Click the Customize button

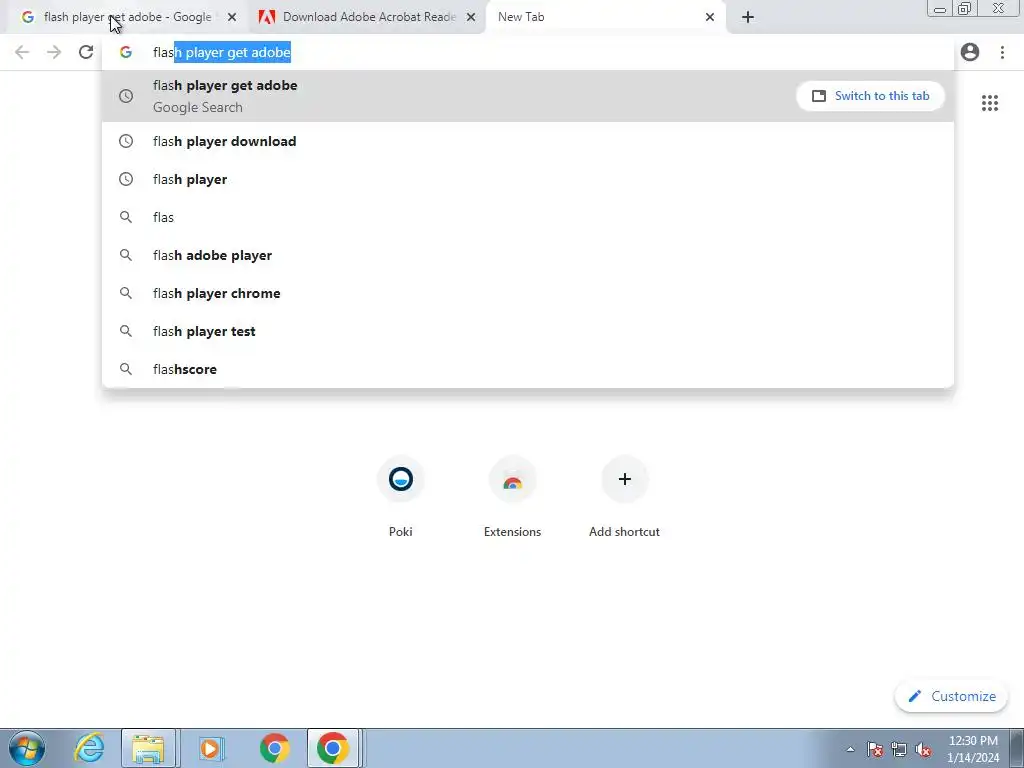point(952,696)
